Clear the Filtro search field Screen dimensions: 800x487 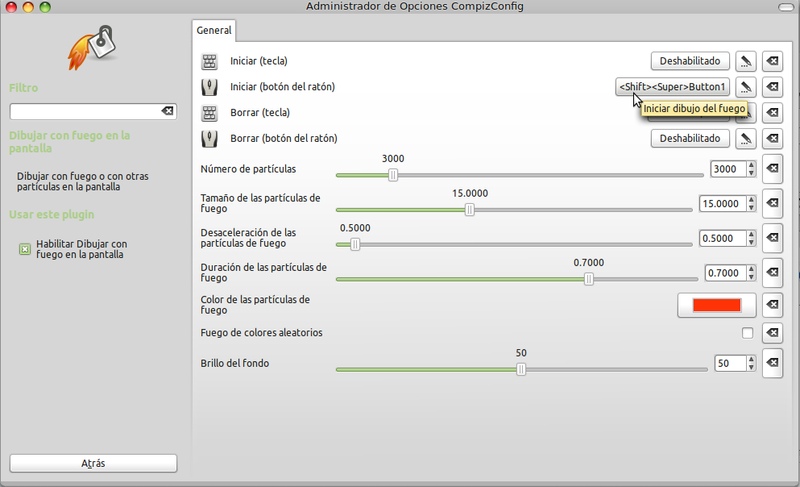click(167, 111)
